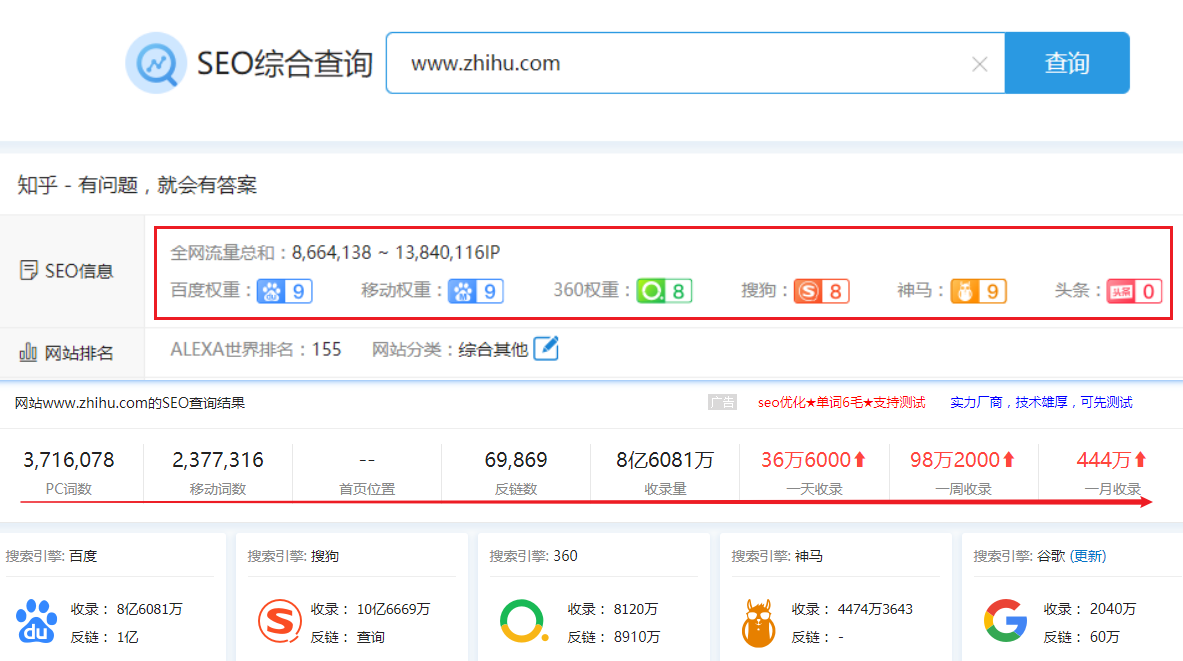Click Google 反链 60万 value
Screen dimensions: 1183x661
point(1105,637)
